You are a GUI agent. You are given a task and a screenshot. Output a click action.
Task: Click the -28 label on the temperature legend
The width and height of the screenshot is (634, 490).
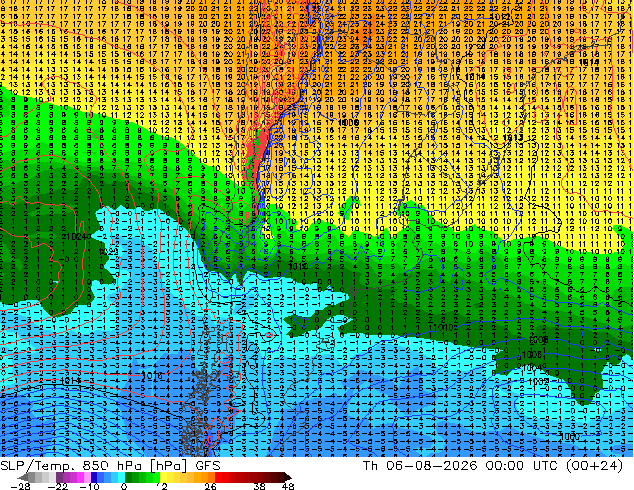[x=20, y=486]
